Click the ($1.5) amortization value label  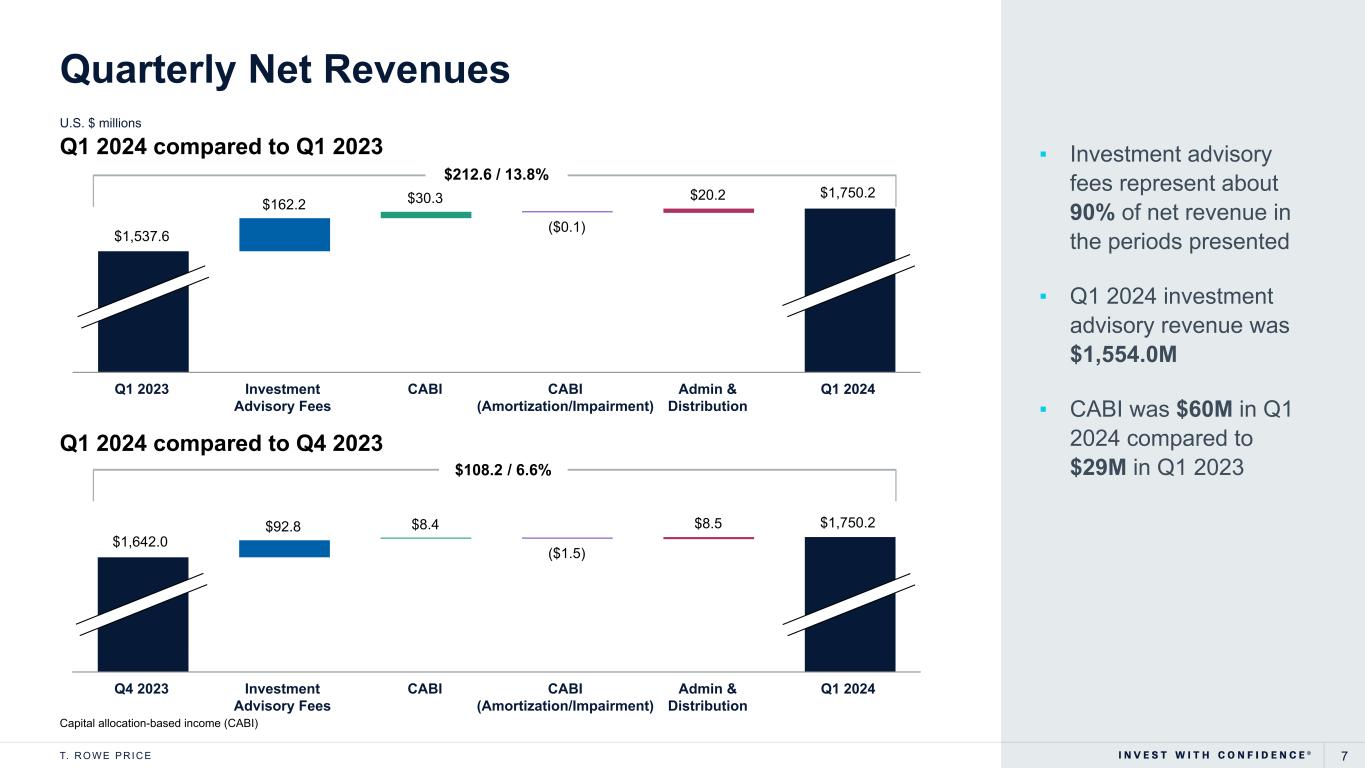(x=566, y=553)
